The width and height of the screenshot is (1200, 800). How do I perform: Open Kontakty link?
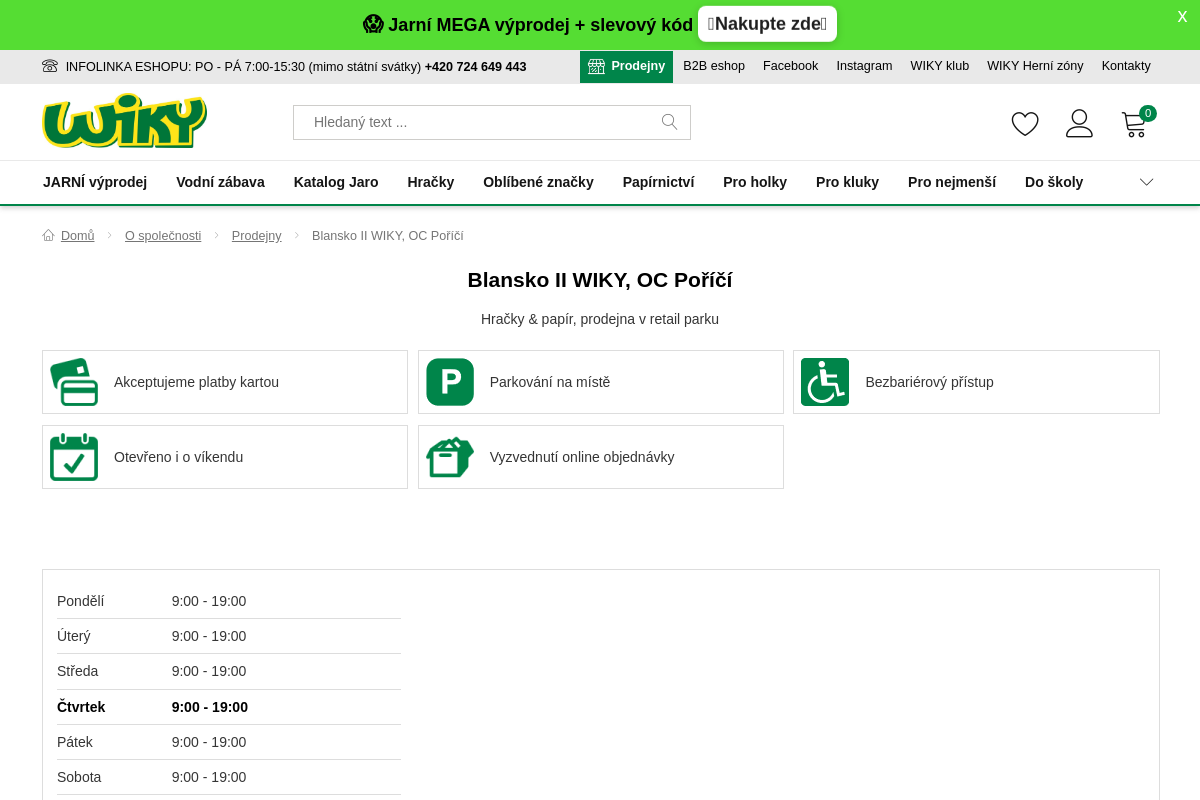point(1126,66)
